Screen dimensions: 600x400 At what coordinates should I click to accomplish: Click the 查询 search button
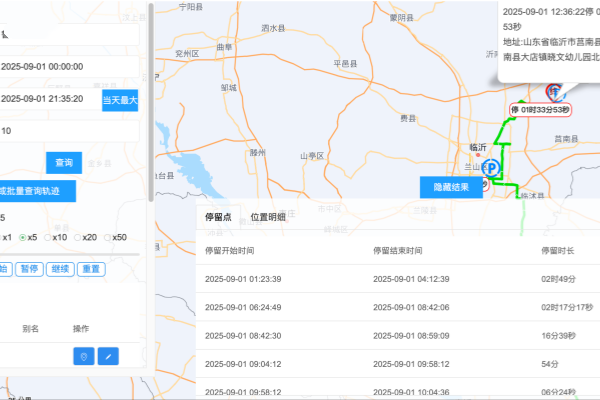click(x=64, y=163)
